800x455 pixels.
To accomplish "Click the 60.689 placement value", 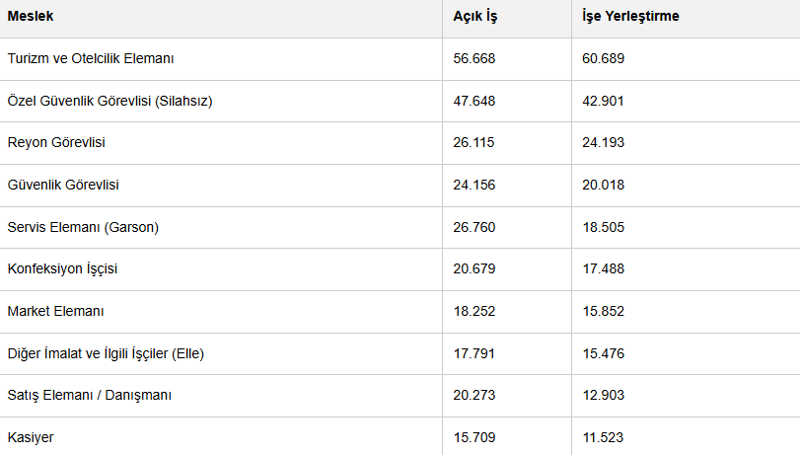I will coord(603,59).
